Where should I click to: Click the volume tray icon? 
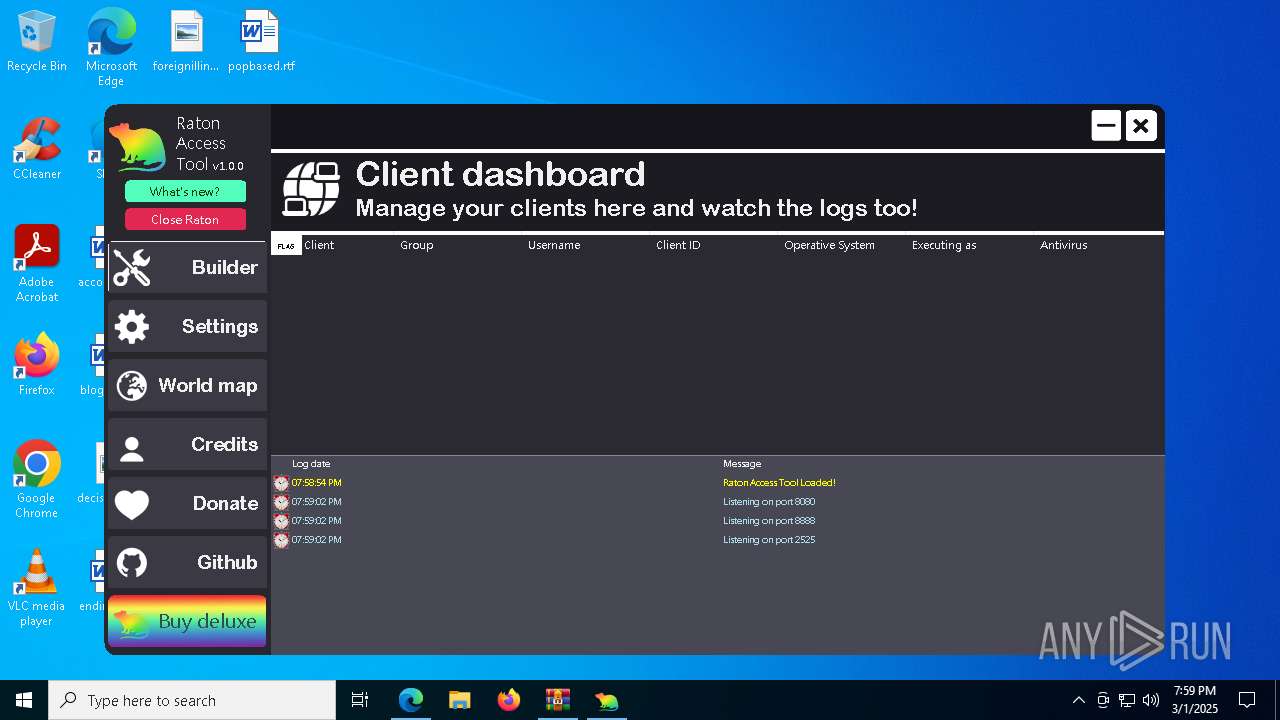tap(1151, 700)
